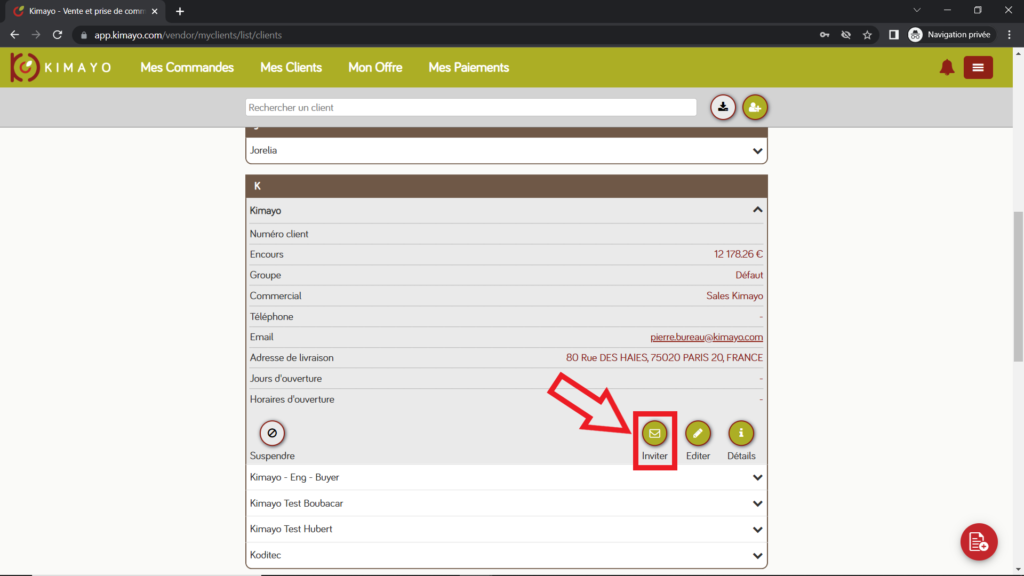
Task: Bookmark this page with the star
Action: click(x=867, y=35)
